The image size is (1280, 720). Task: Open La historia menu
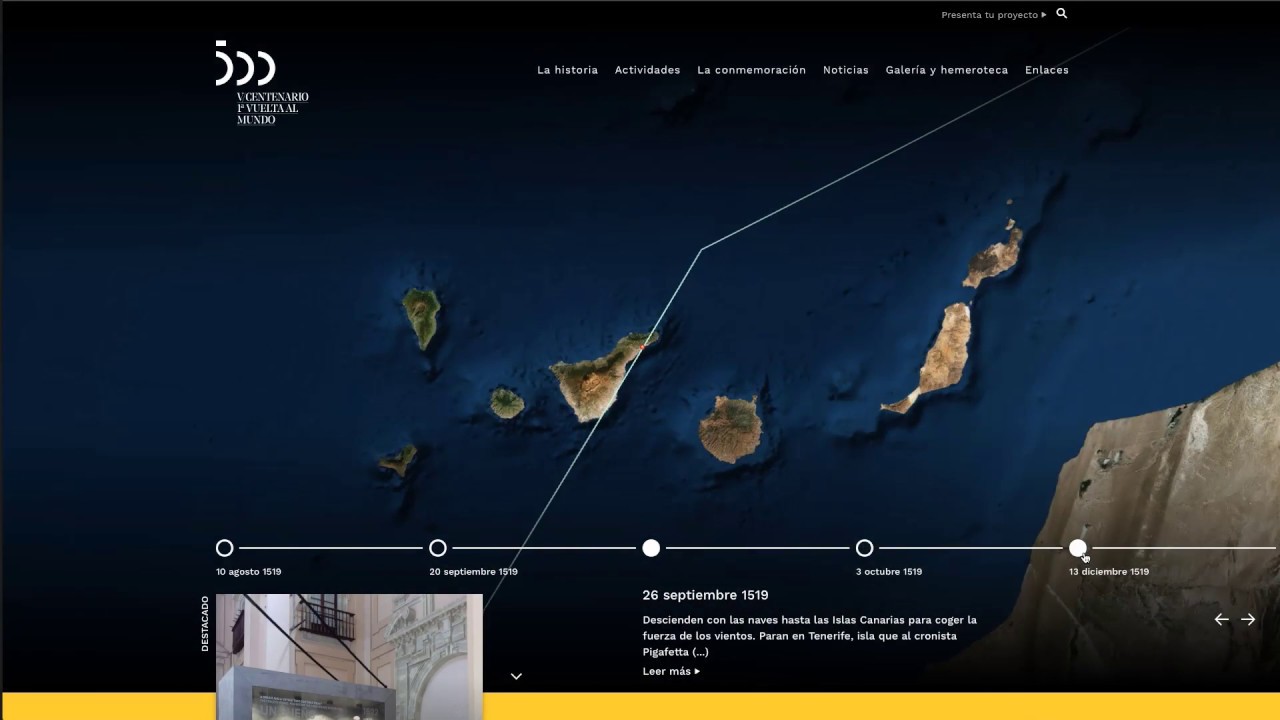coord(567,70)
